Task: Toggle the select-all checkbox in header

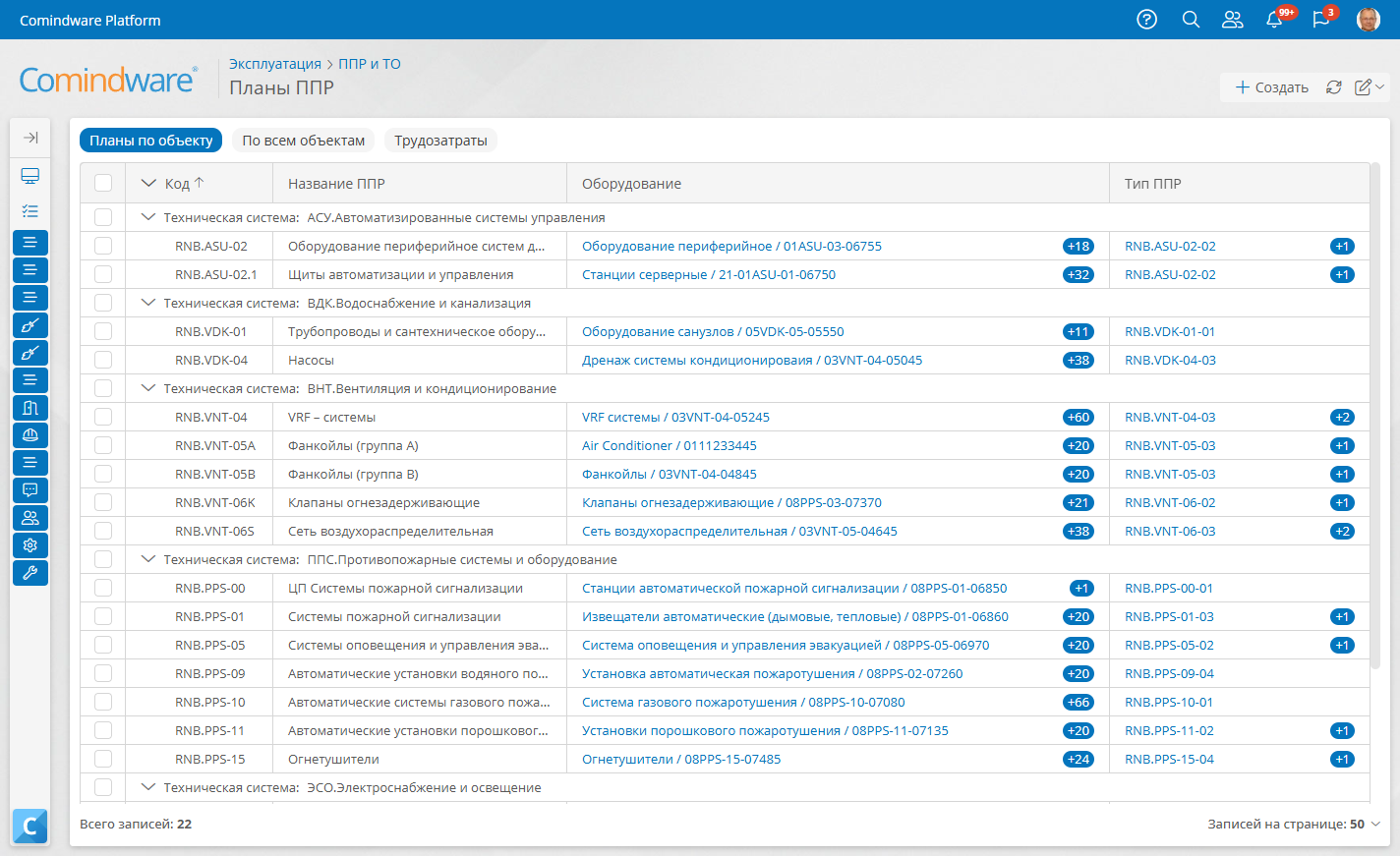Action: 103,183
